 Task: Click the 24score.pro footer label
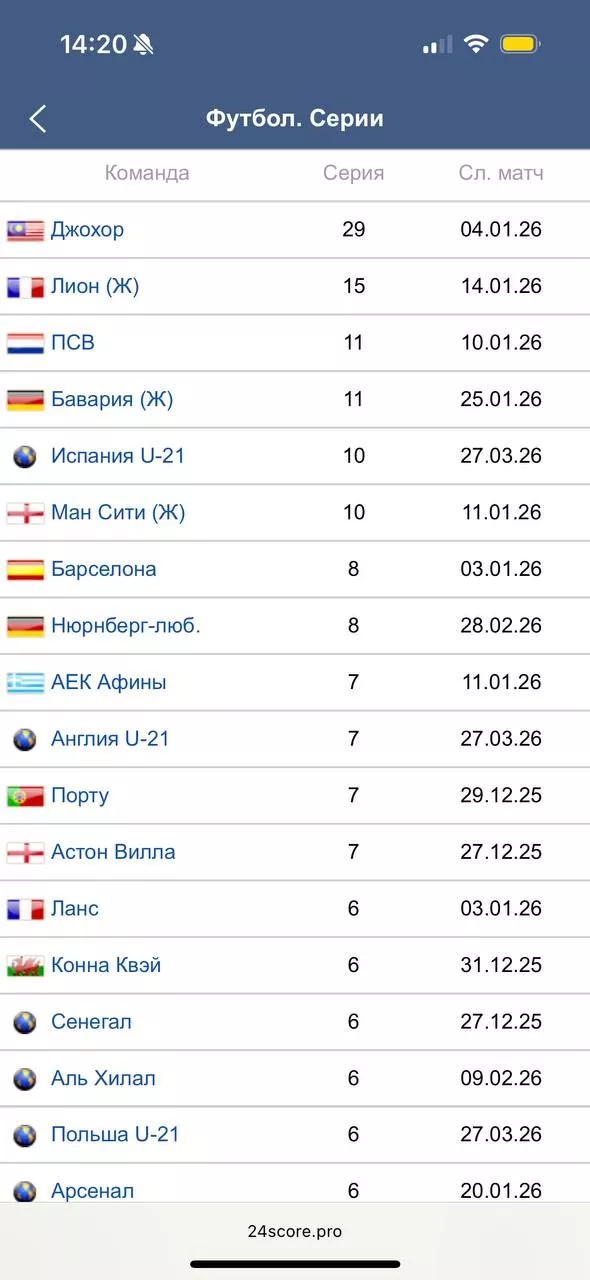[295, 1231]
